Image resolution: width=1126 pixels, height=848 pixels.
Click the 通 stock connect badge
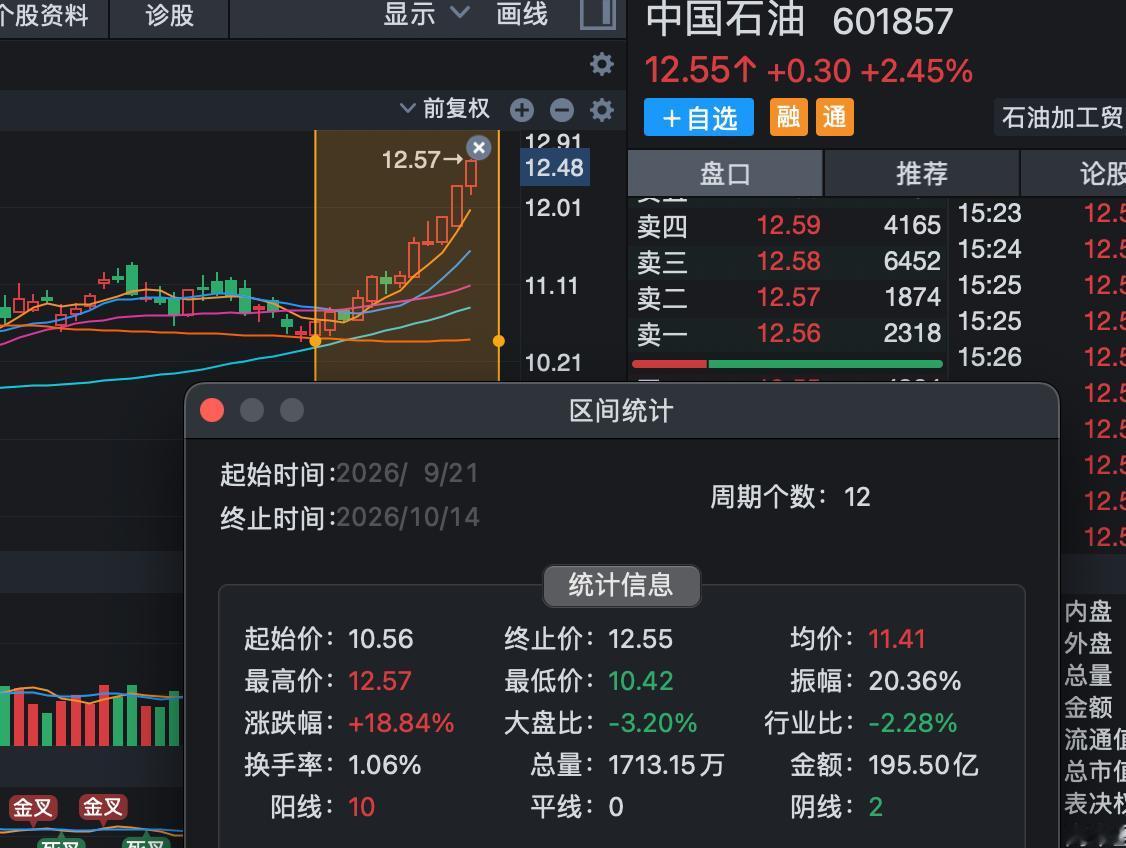[x=834, y=117]
